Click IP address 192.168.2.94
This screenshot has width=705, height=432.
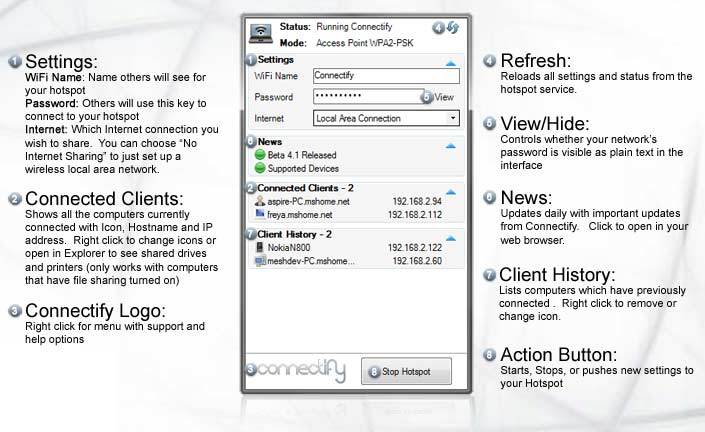click(x=417, y=201)
